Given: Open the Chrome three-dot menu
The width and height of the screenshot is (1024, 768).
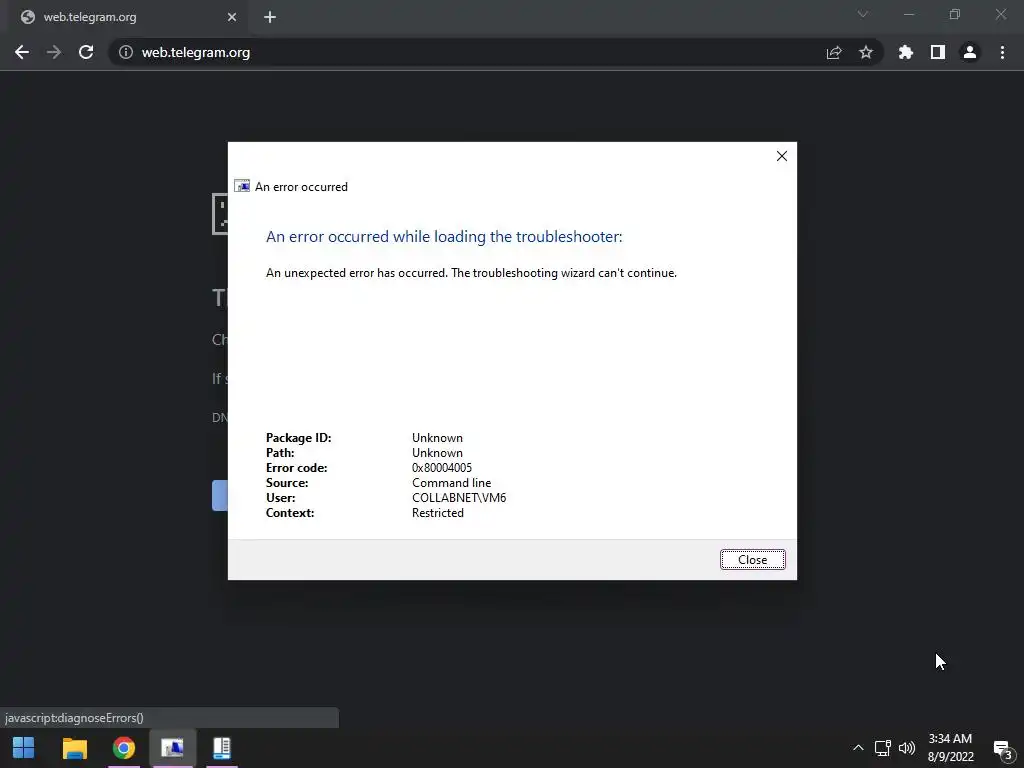Looking at the screenshot, I should point(1002,52).
